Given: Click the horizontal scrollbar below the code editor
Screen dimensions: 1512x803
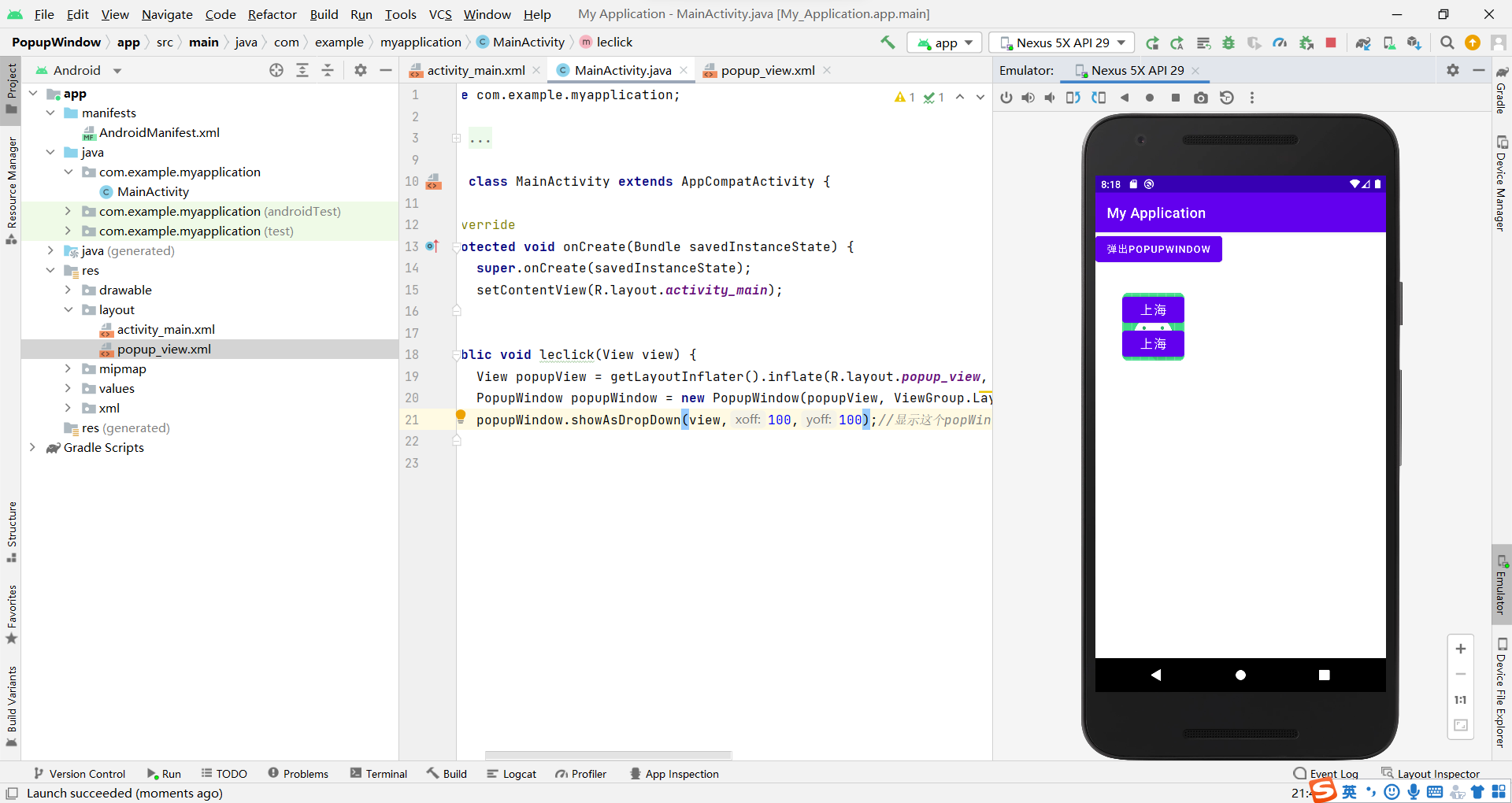Looking at the screenshot, I should click(x=608, y=756).
